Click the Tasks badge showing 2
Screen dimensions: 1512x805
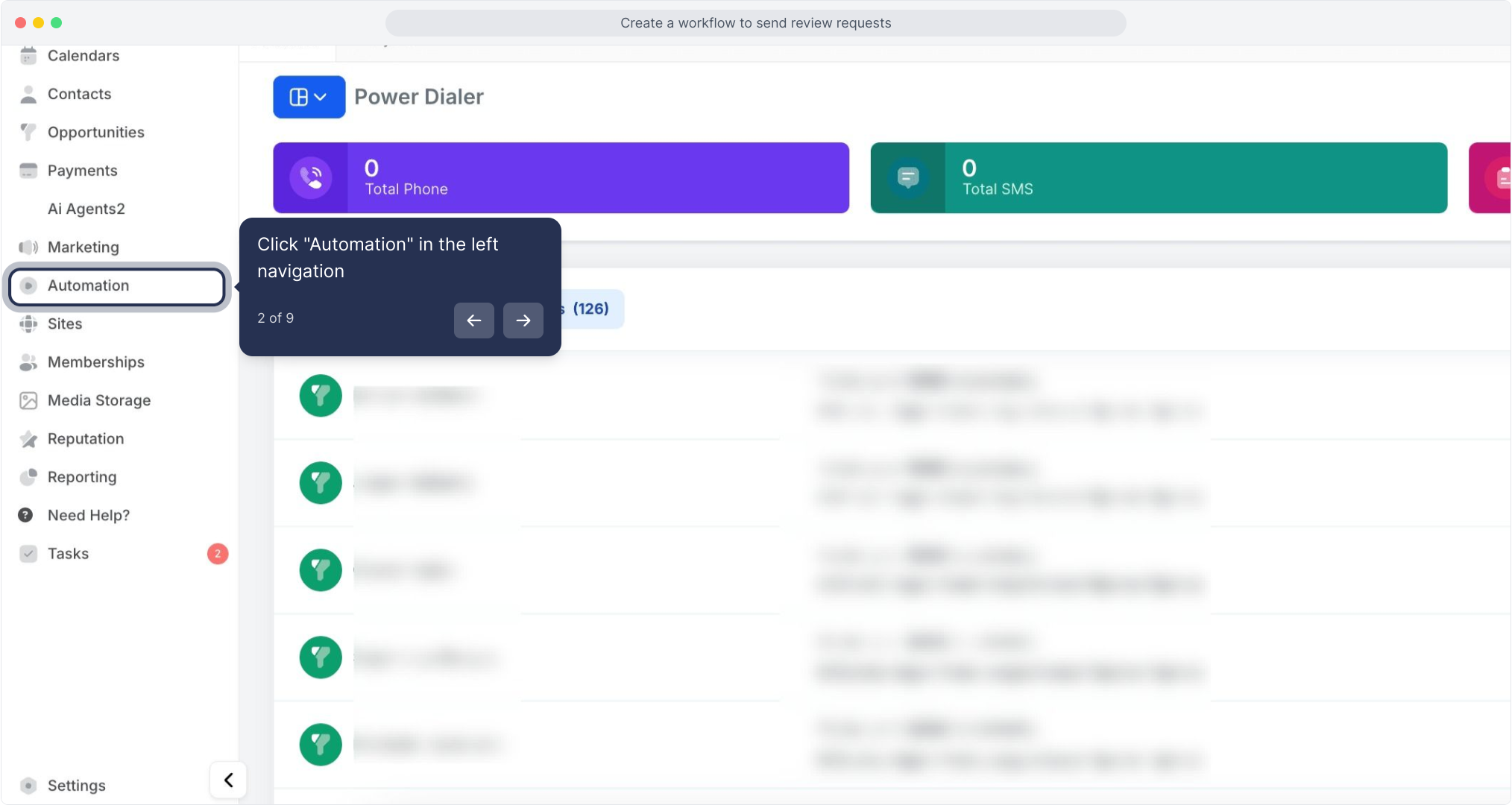218,554
